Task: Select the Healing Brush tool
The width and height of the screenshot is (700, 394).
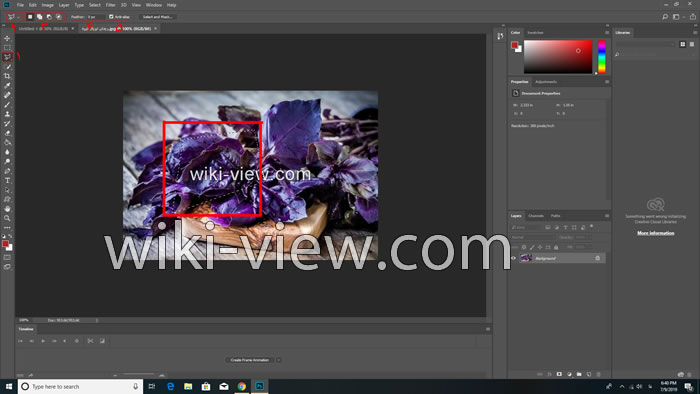Action: click(x=7, y=95)
